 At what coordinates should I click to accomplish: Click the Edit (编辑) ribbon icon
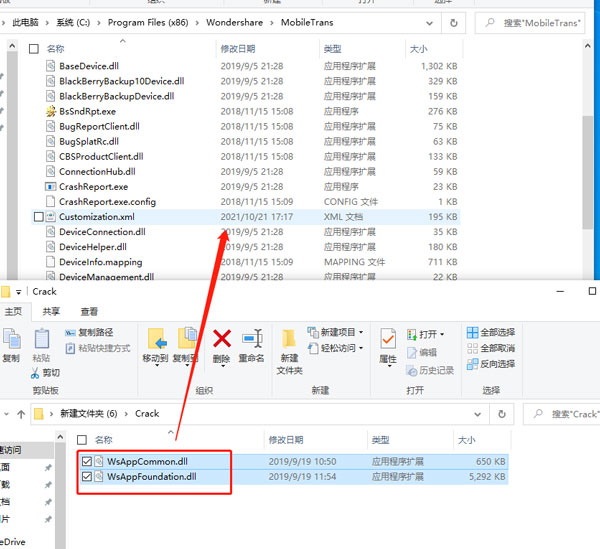tap(412, 352)
